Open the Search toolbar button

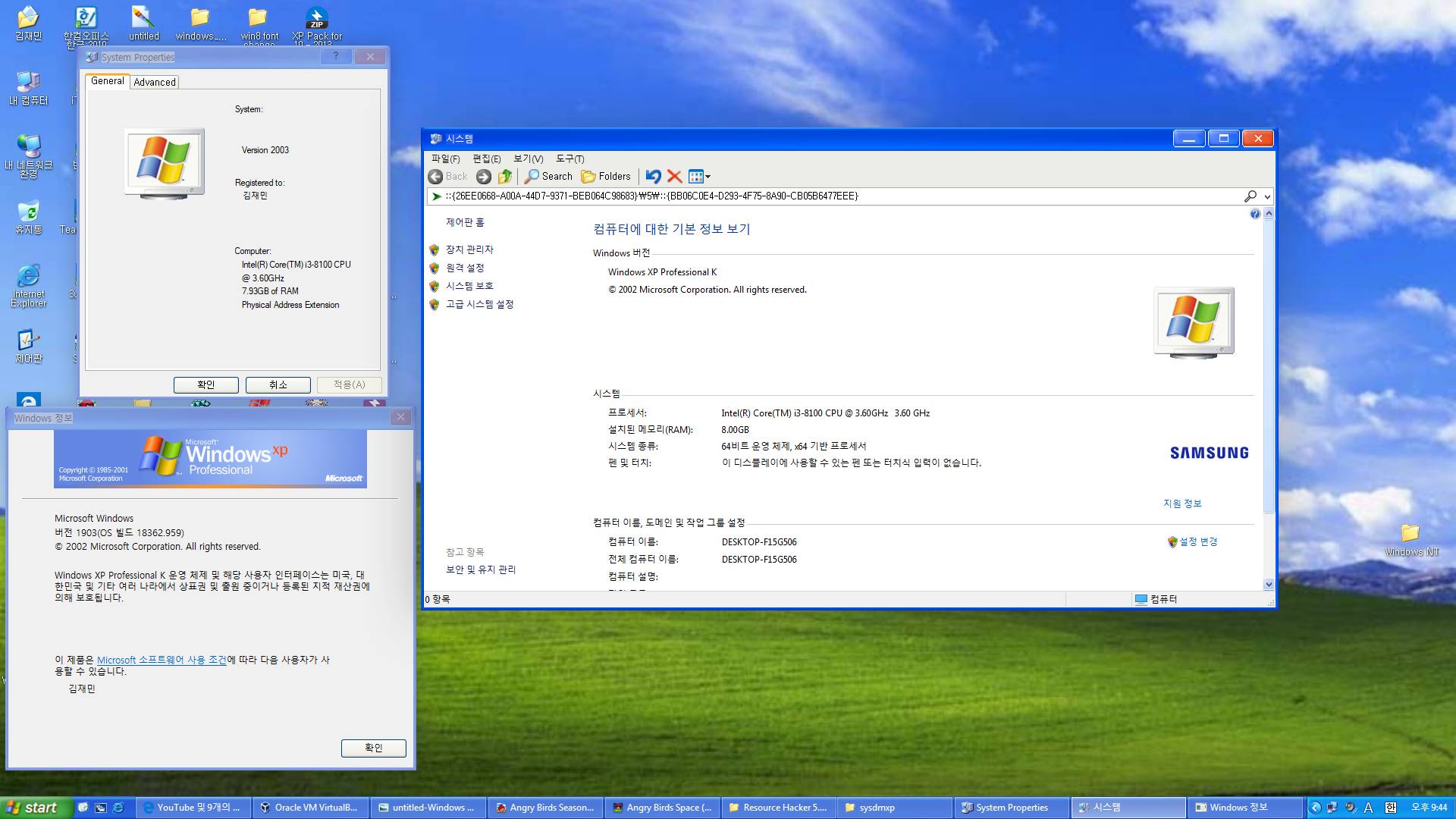(548, 177)
